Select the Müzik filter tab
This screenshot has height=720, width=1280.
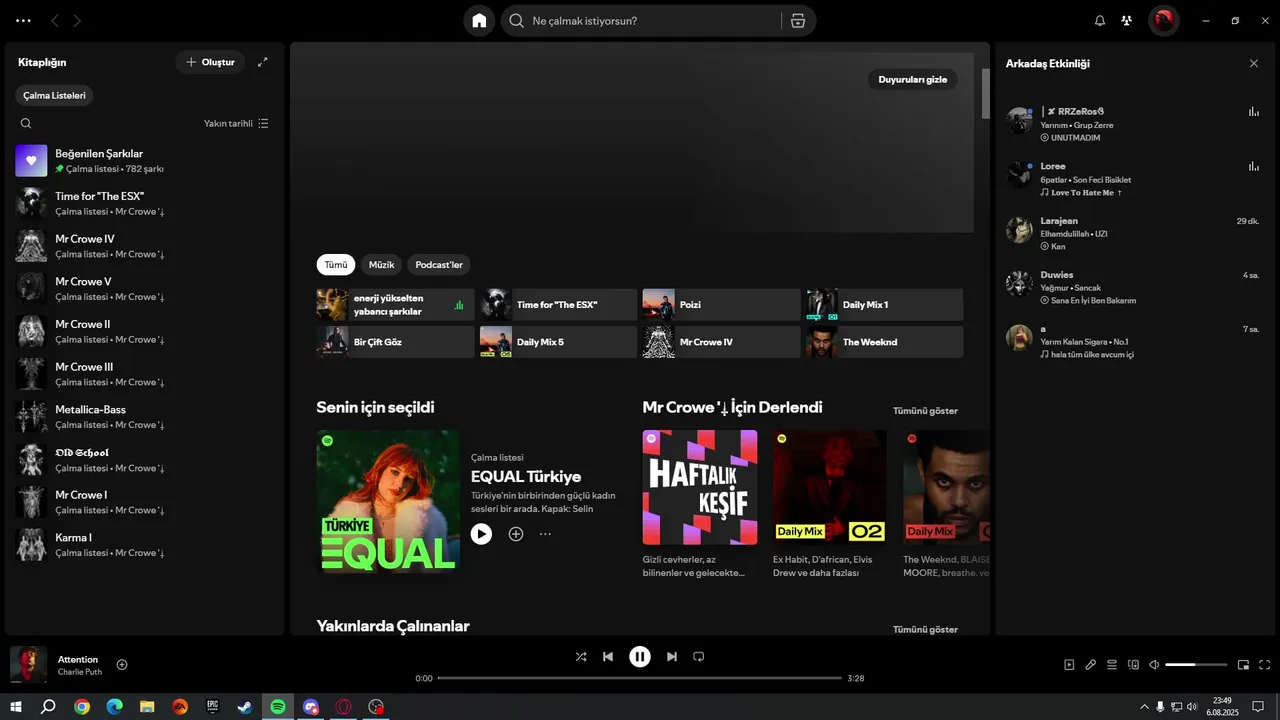pos(381,265)
